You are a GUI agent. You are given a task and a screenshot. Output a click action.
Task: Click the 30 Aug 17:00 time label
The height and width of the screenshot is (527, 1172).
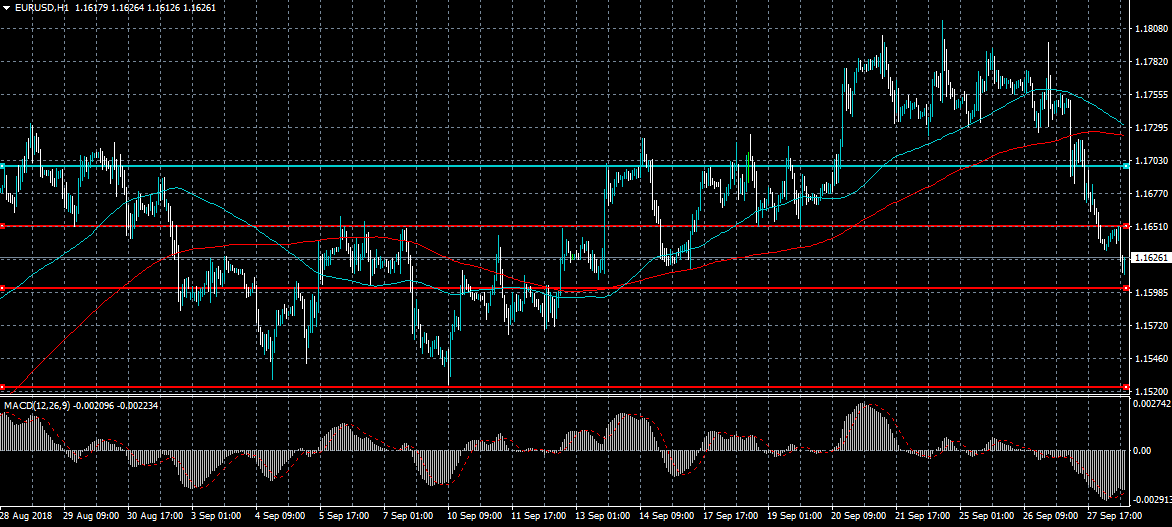point(155,516)
